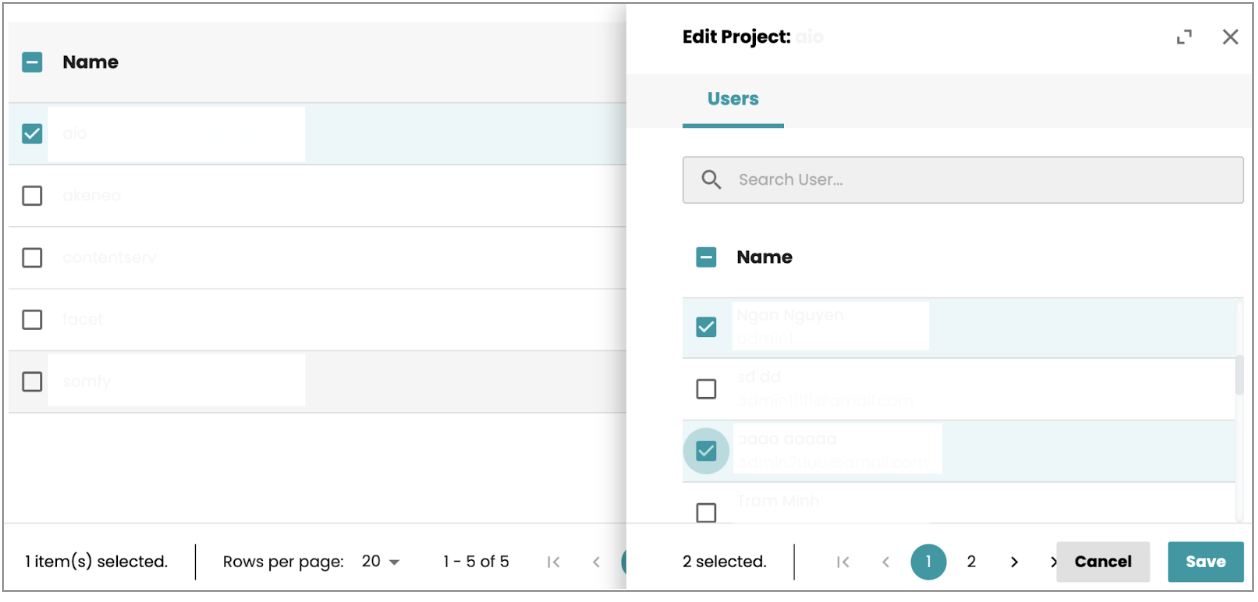Advance to next user page via right chevron
This screenshot has height=602, width=1258.
(1012, 561)
